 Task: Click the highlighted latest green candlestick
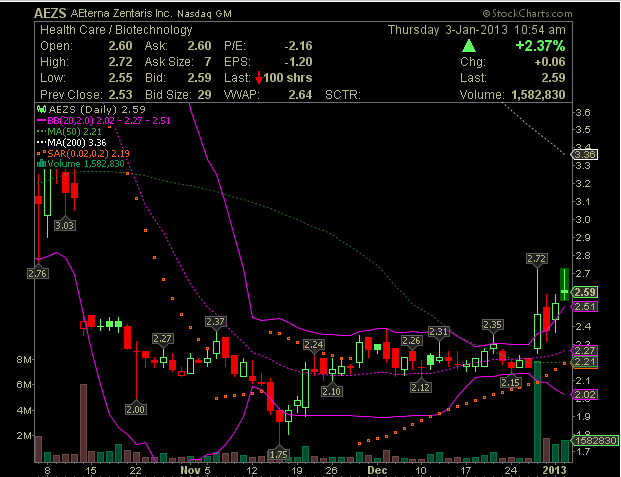(564, 284)
